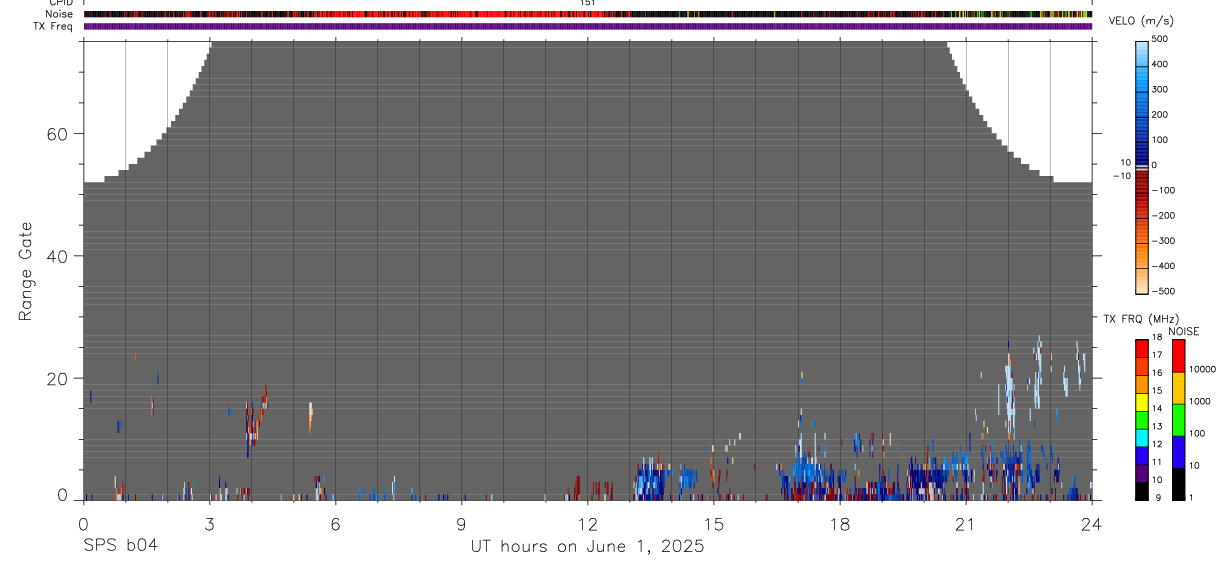This screenshot has width=1228, height=567.
Task: Click hour tick label 9 on time axis
Action: (x=462, y=523)
